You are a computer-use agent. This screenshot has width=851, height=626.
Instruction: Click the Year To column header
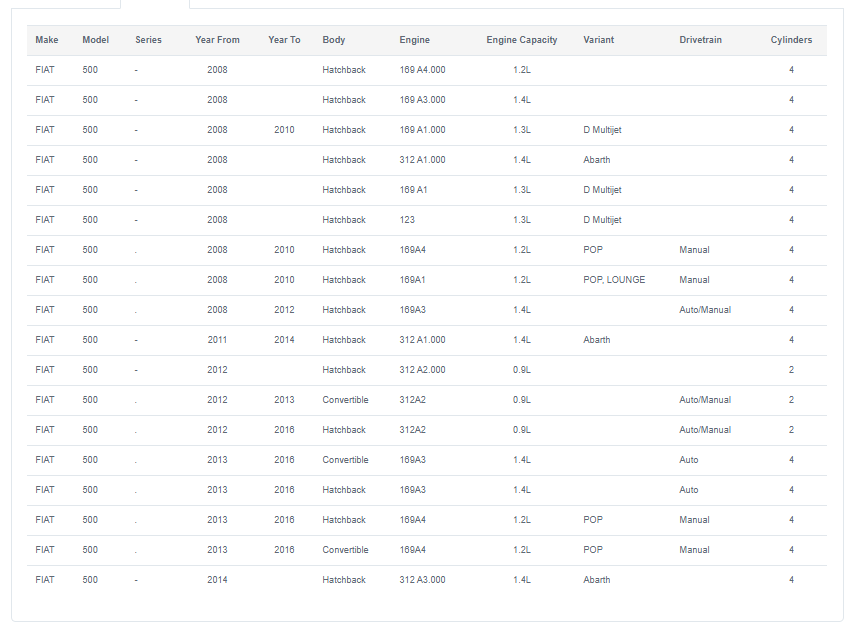[284, 40]
